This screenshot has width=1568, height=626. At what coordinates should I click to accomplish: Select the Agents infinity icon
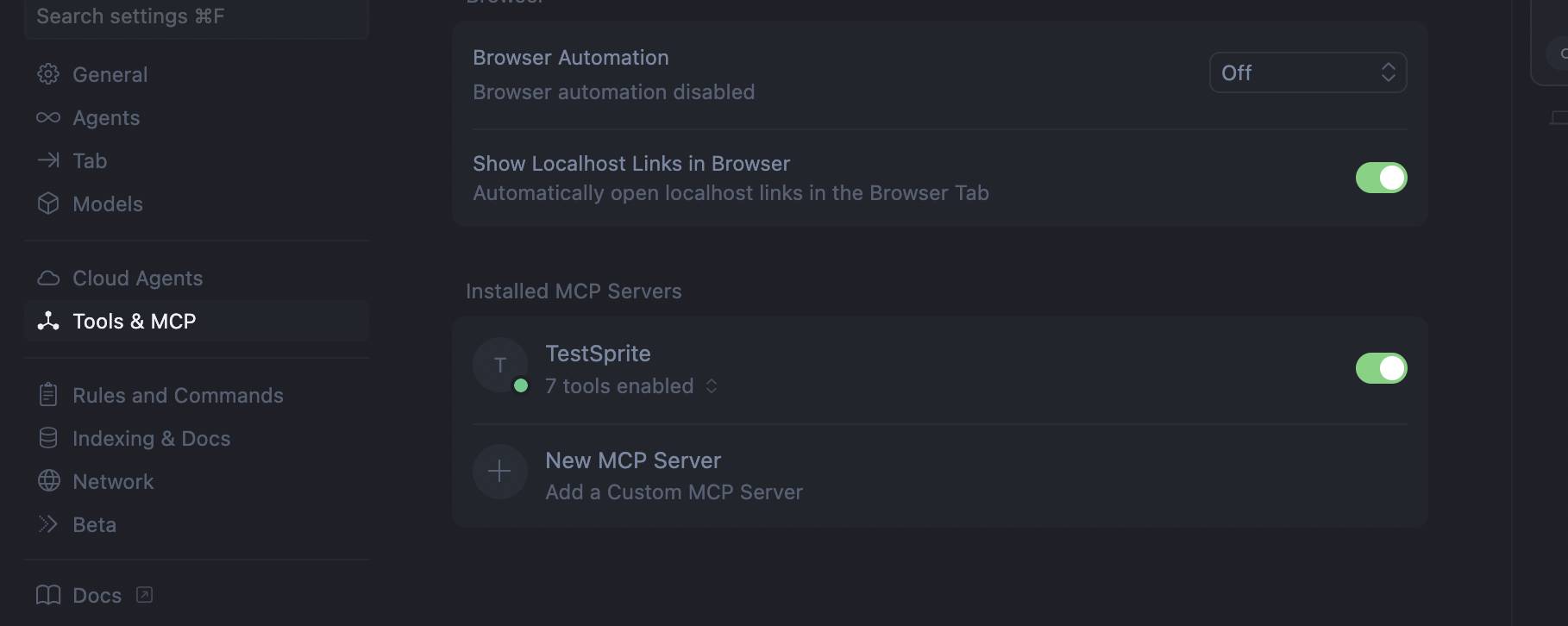click(49, 117)
